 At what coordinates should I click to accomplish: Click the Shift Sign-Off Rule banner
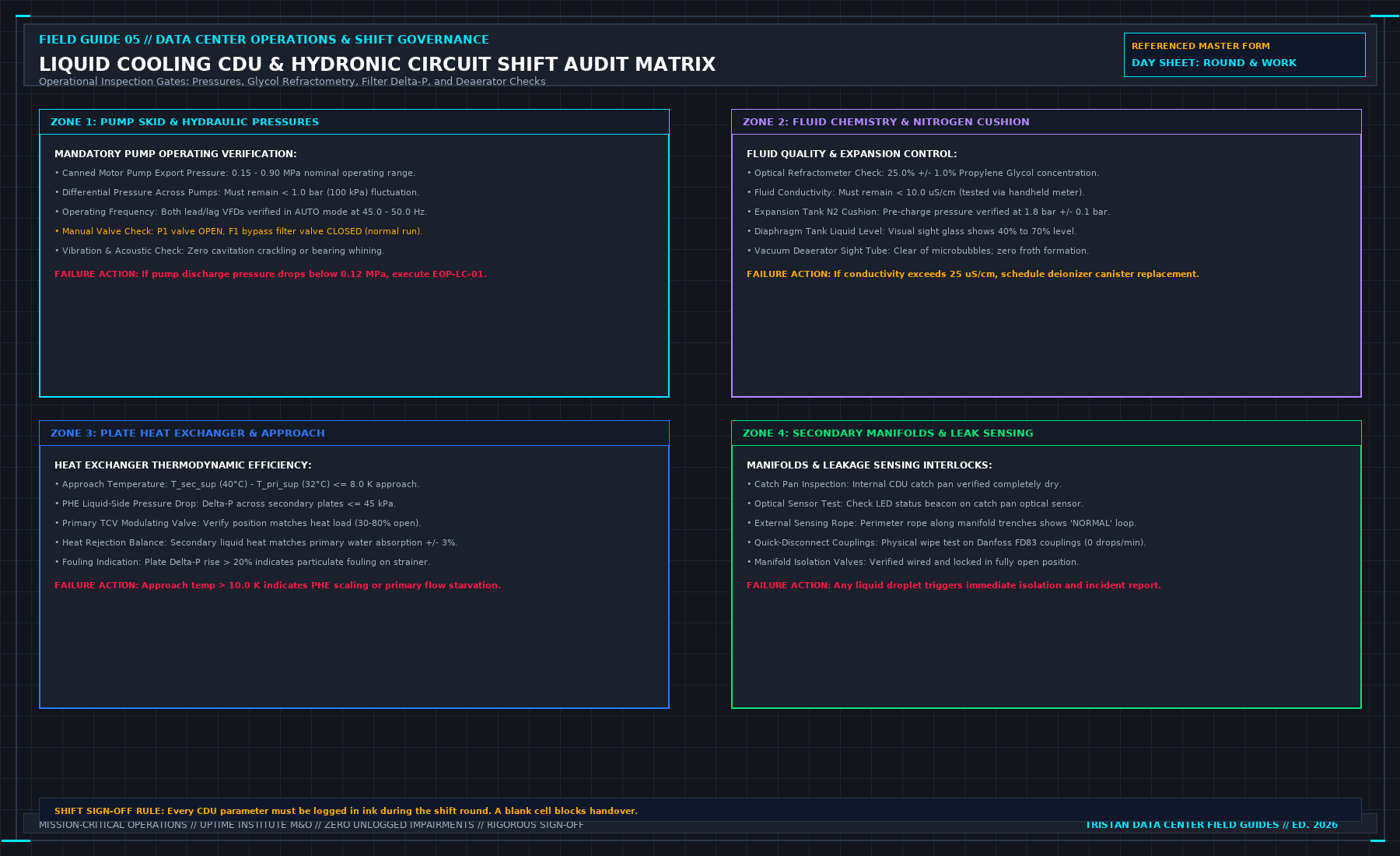[x=700, y=810]
